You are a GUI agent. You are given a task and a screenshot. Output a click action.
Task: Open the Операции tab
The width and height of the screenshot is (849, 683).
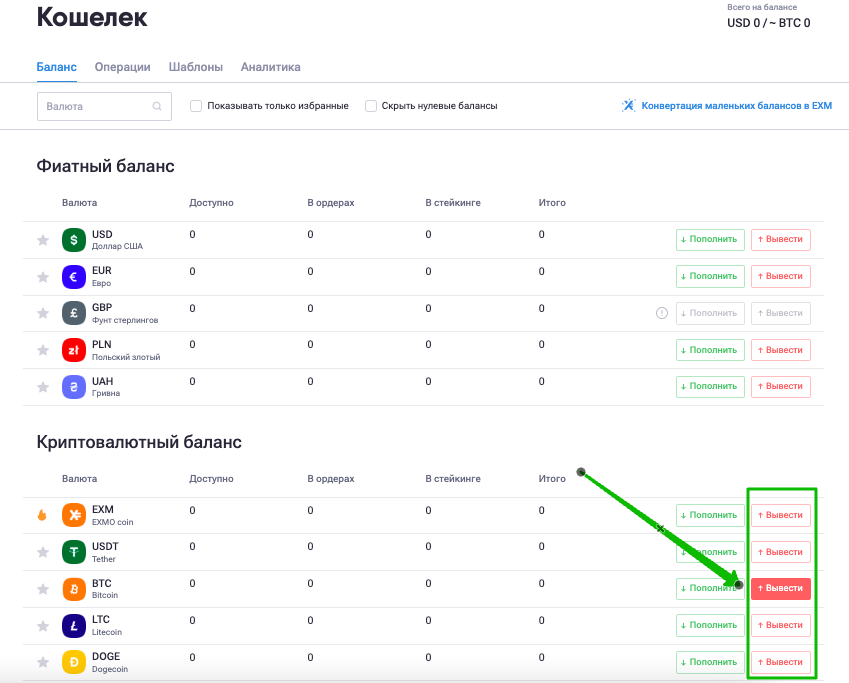click(122, 67)
